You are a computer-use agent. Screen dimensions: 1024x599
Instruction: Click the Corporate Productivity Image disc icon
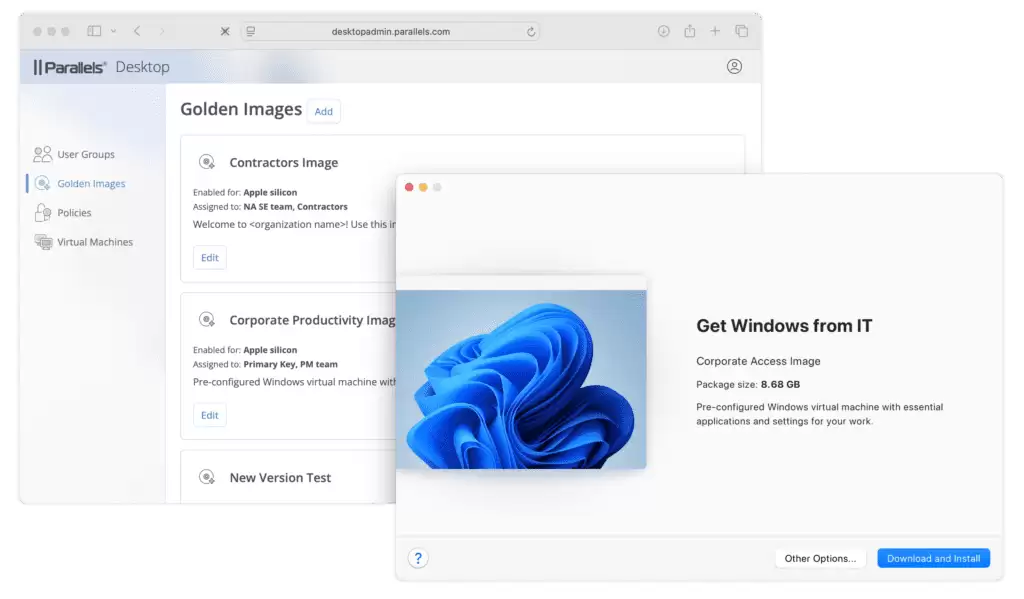[207, 320]
